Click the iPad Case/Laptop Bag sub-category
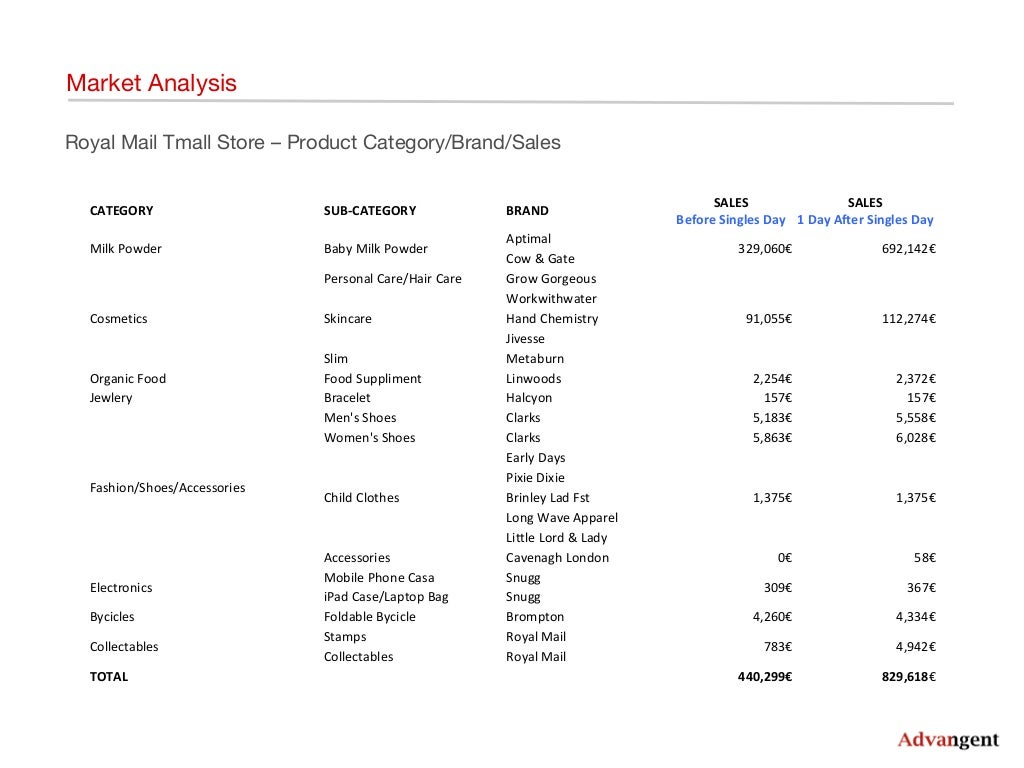The height and width of the screenshot is (768, 1024). point(386,597)
